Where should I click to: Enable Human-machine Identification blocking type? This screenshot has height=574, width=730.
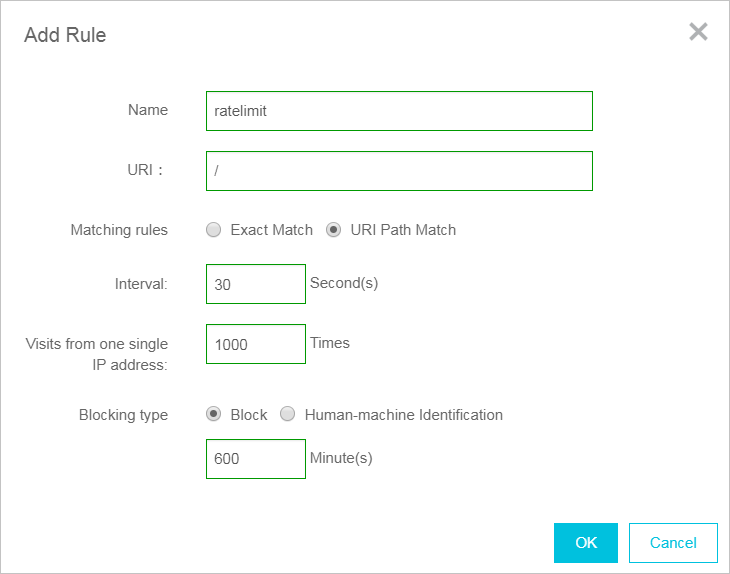(x=288, y=414)
